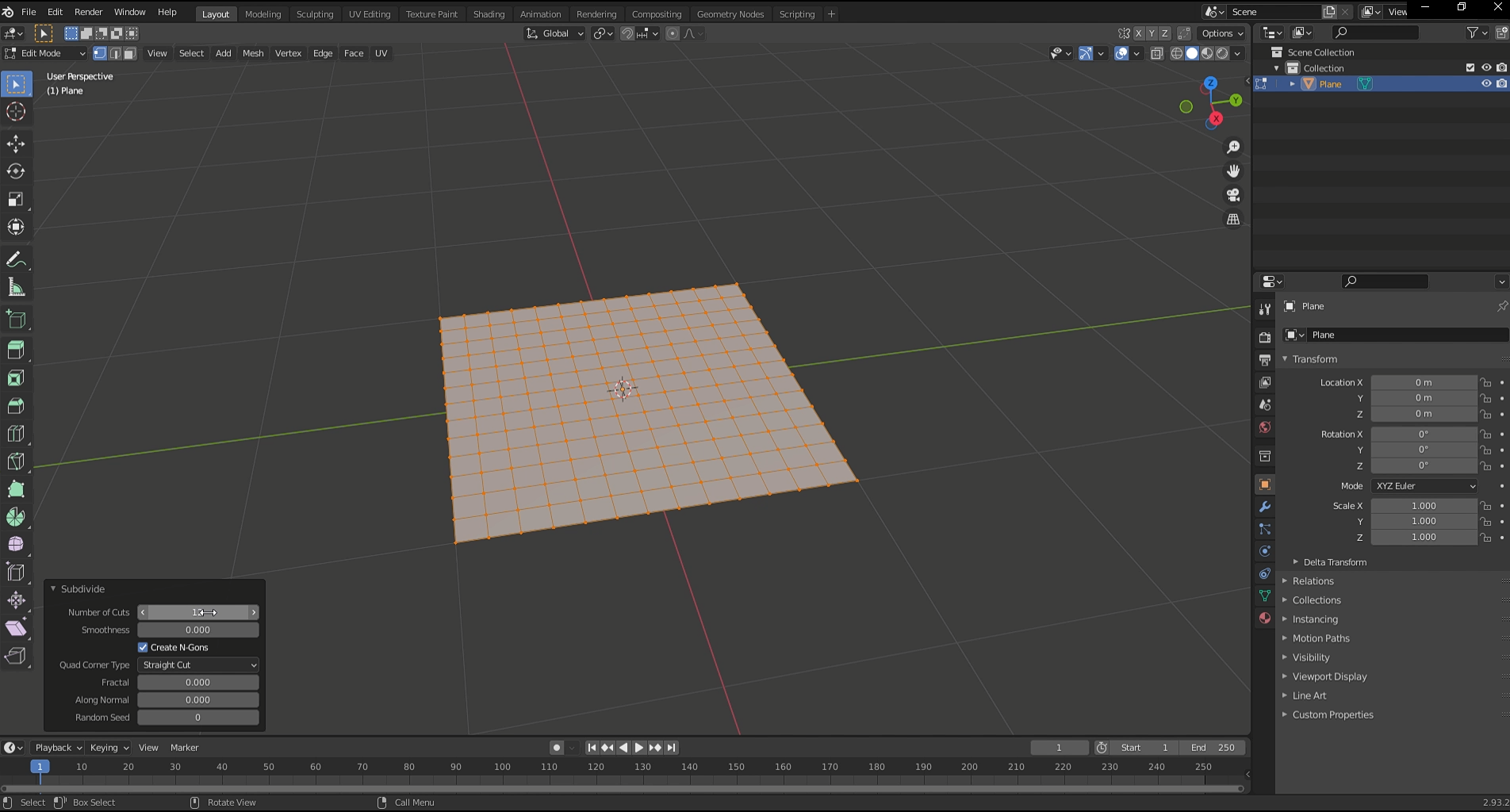Select the Add Cube tool

click(x=16, y=320)
